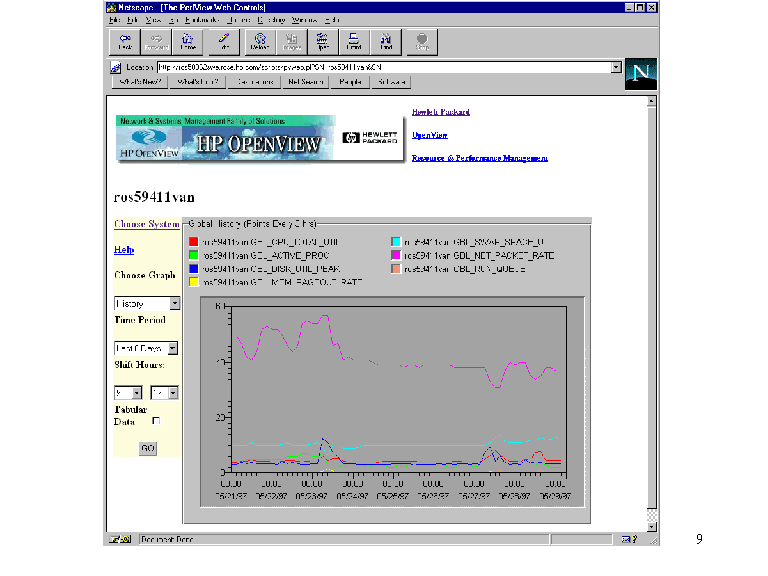Open the Time Period dropdown

pos(172,348)
